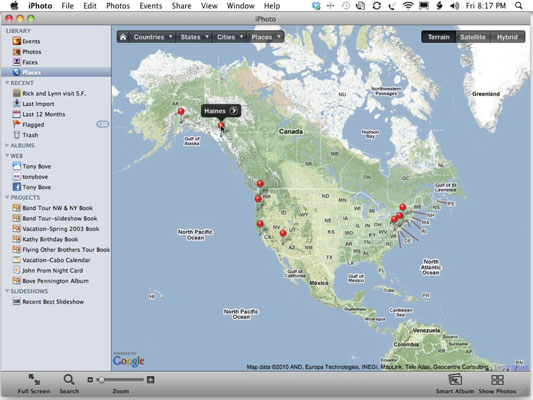This screenshot has height=400, width=533.
Task: Open Flying Other Brothers Tour Book
Action: (66, 250)
